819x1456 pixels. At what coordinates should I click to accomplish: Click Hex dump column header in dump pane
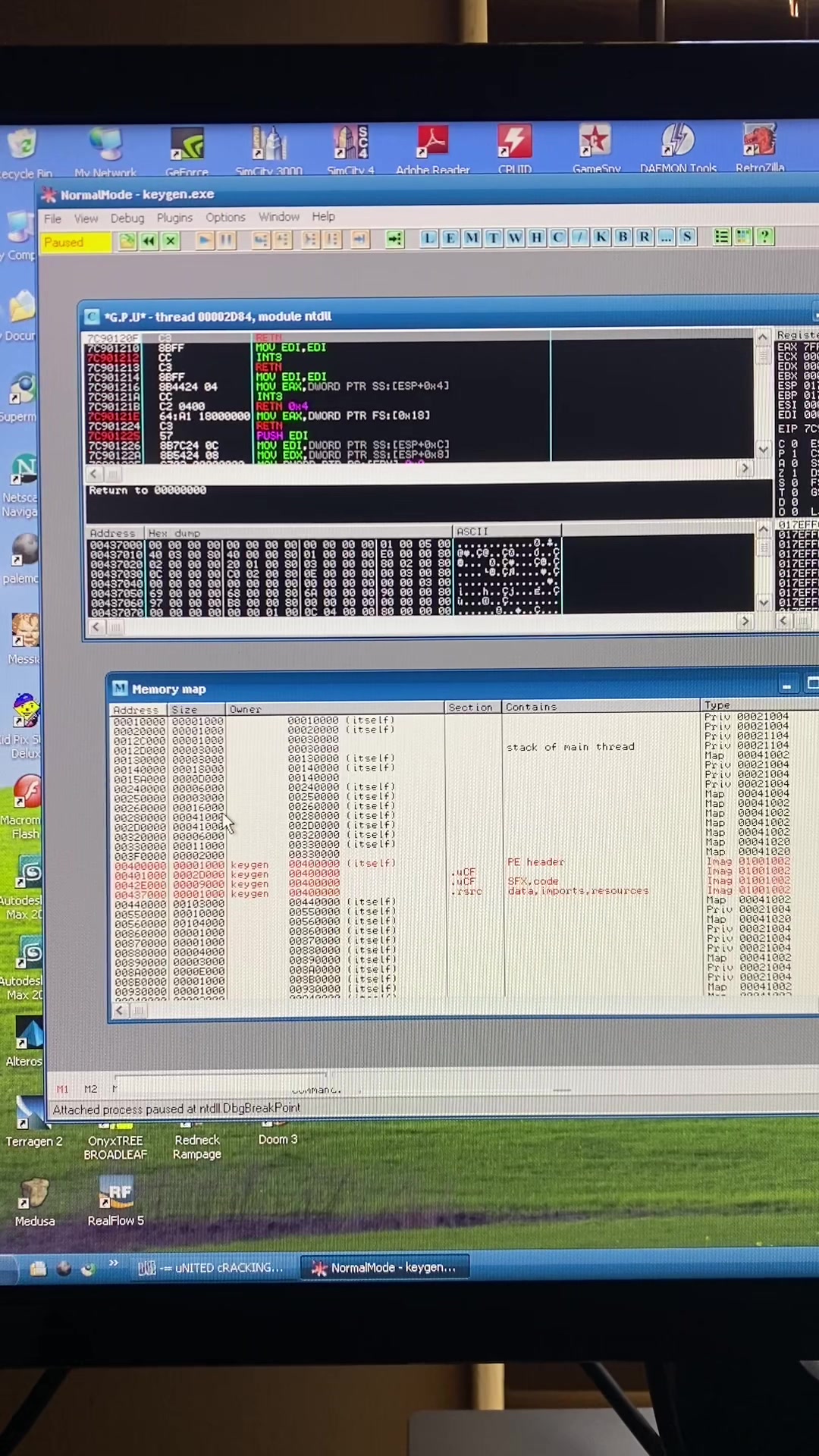click(x=299, y=533)
